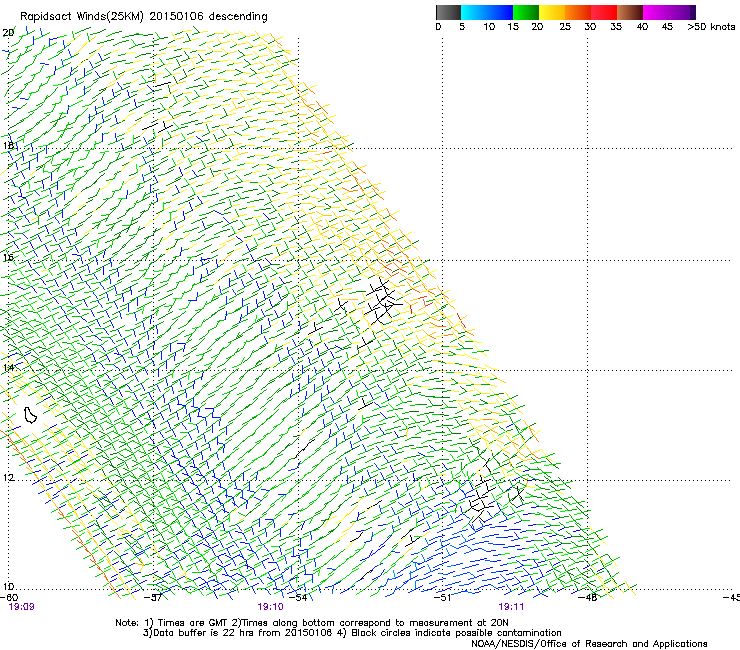Screen dimensions: 740x650
Task: Click the longitude label -48
Action: tap(588, 598)
